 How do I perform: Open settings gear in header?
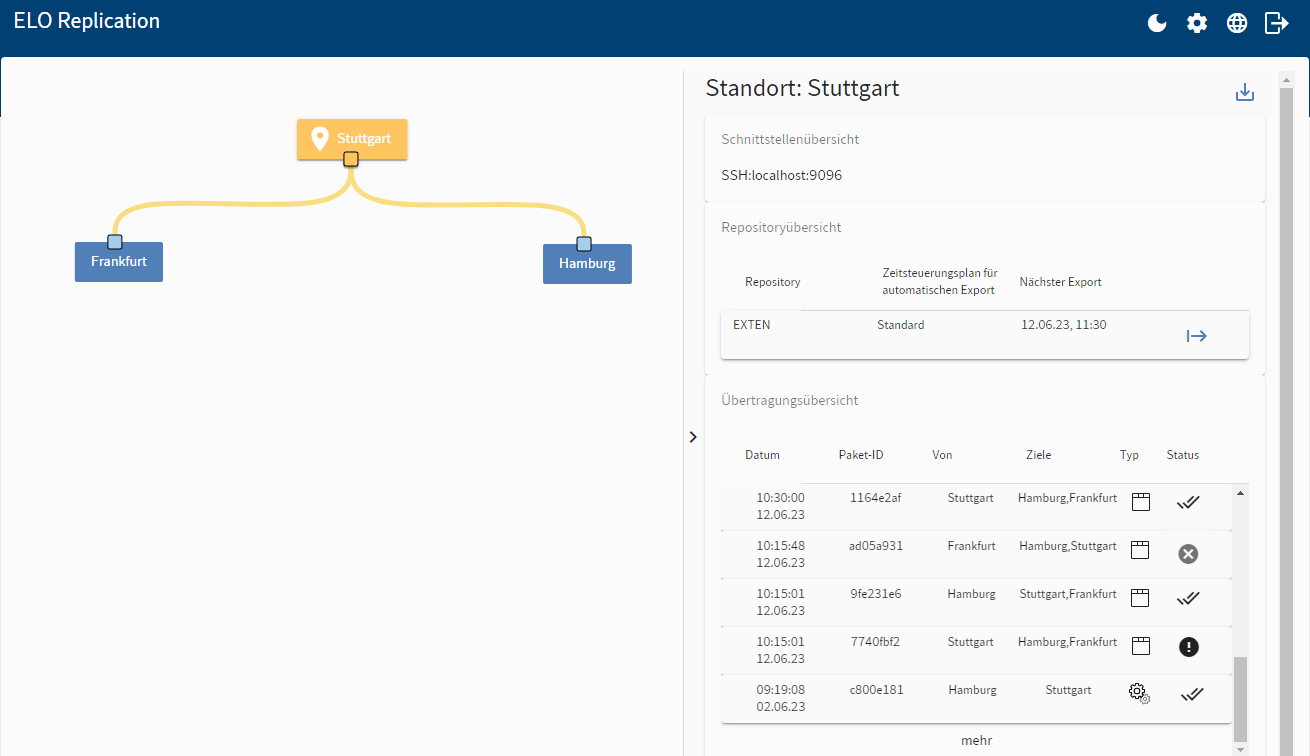[x=1197, y=23]
